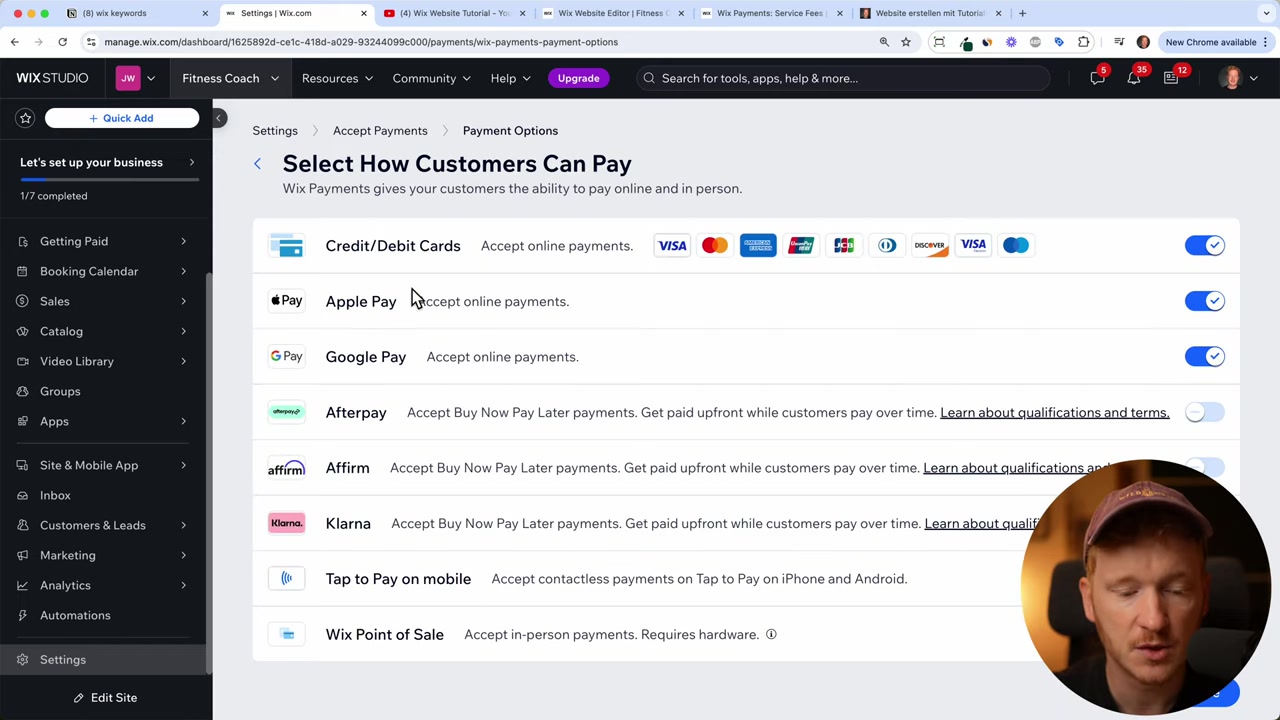The height and width of the screenshot is (720, 1280).
Task: Click the Affirm logo icon
Action: [x=286, y=468]
